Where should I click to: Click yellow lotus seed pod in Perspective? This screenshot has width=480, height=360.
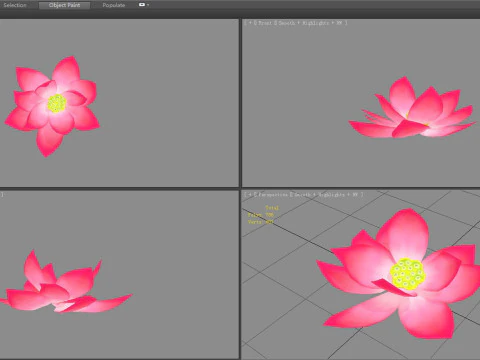pyautogui.click(x=408, y=274)
